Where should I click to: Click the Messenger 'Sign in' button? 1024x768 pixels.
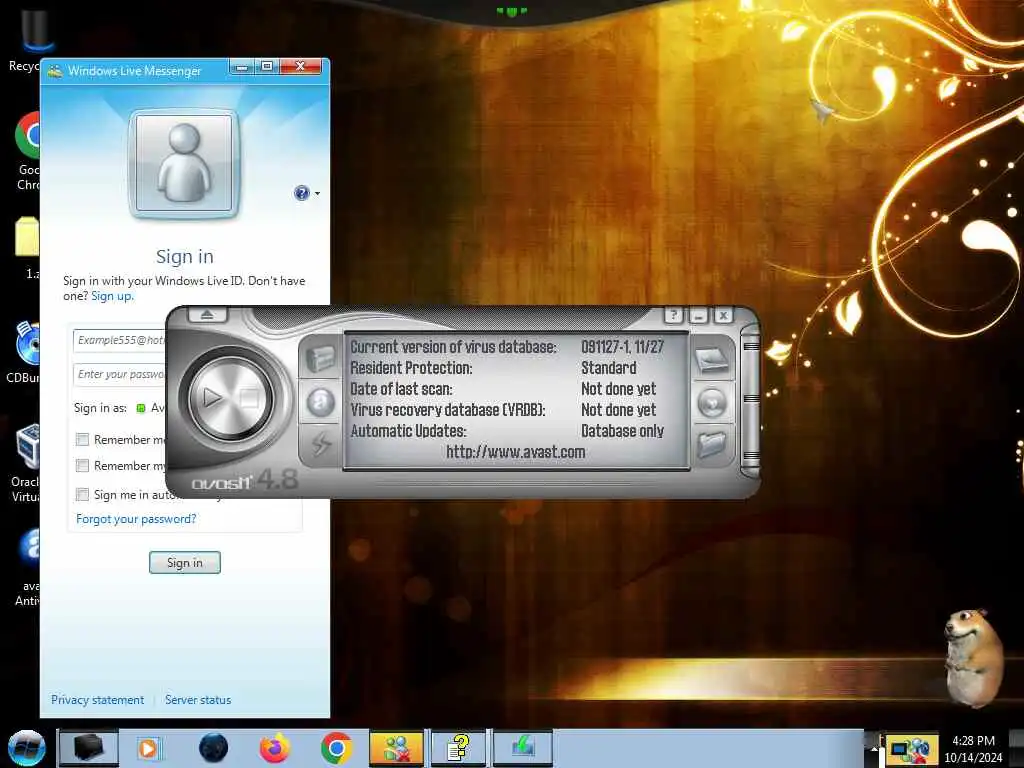tap(185, 562)
